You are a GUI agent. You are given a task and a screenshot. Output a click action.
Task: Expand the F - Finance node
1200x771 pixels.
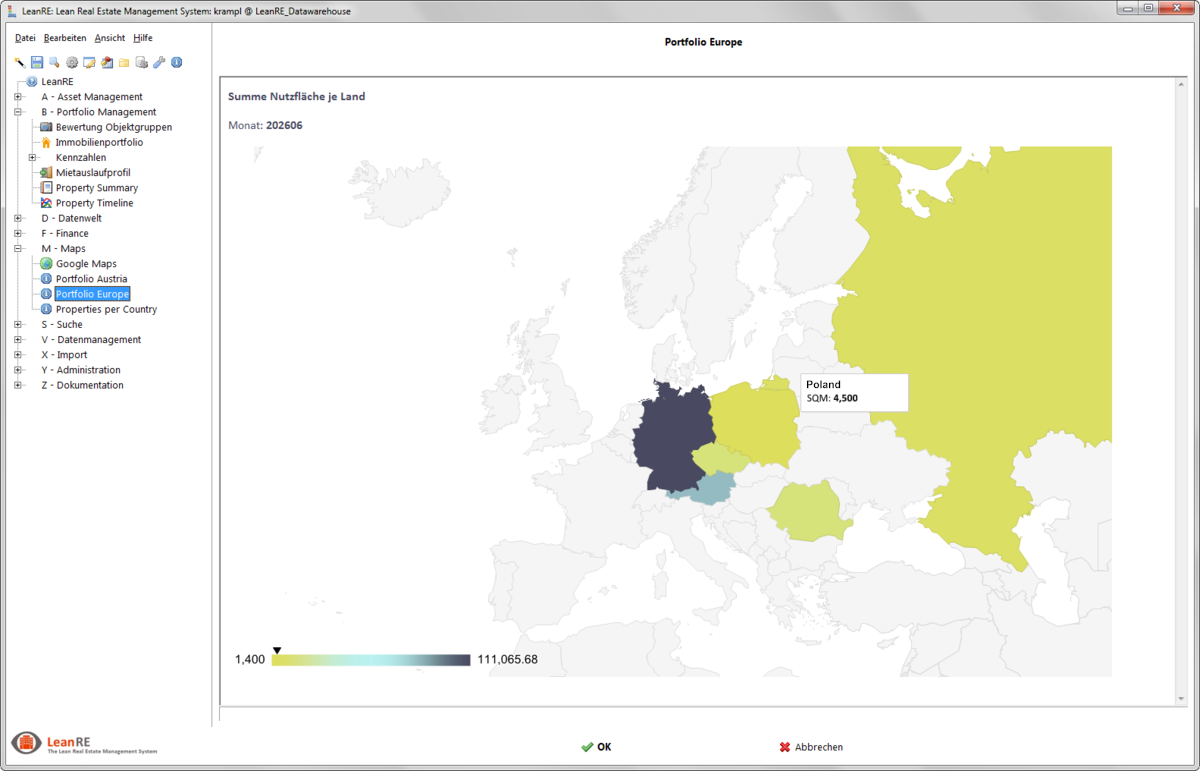click(x=18, y=234)
